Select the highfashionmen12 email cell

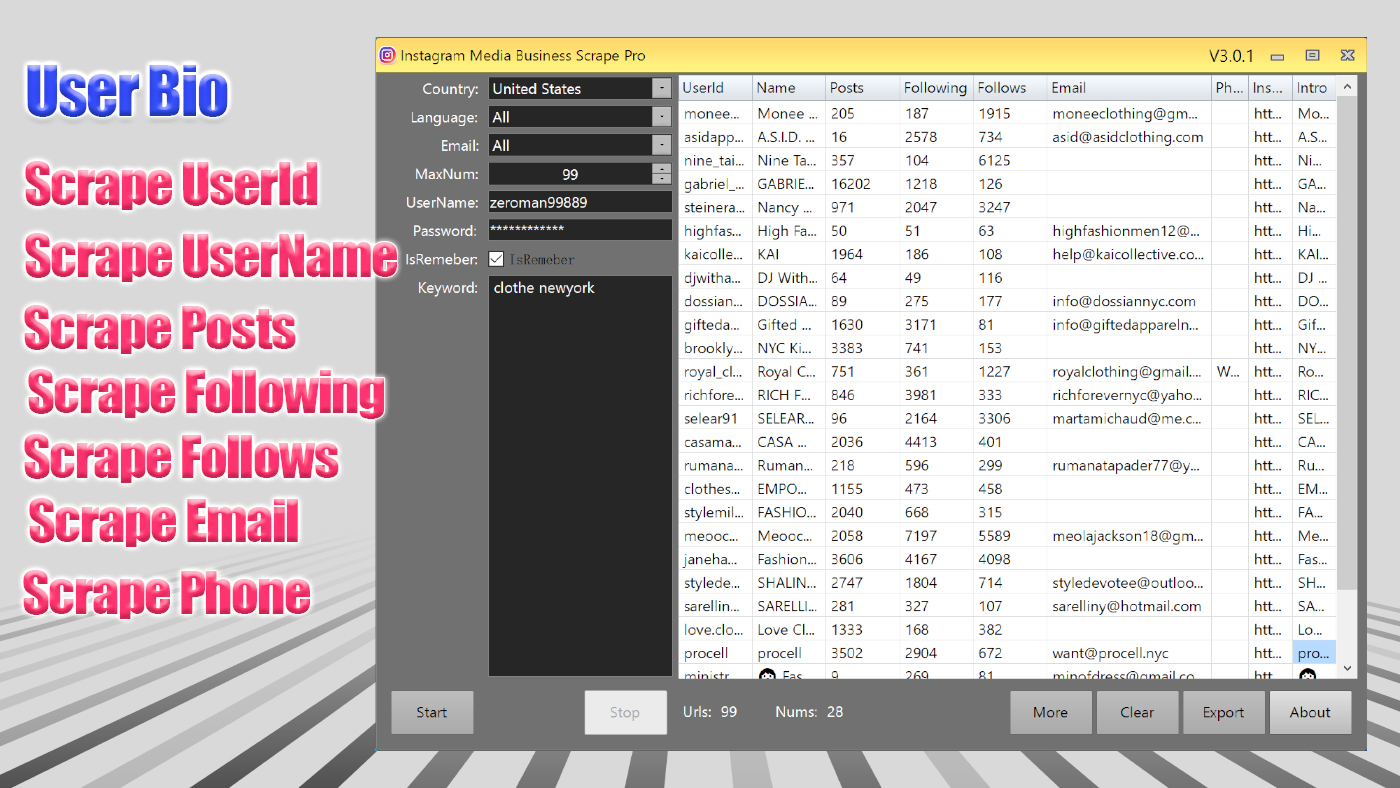click(x=1129, y=231)
